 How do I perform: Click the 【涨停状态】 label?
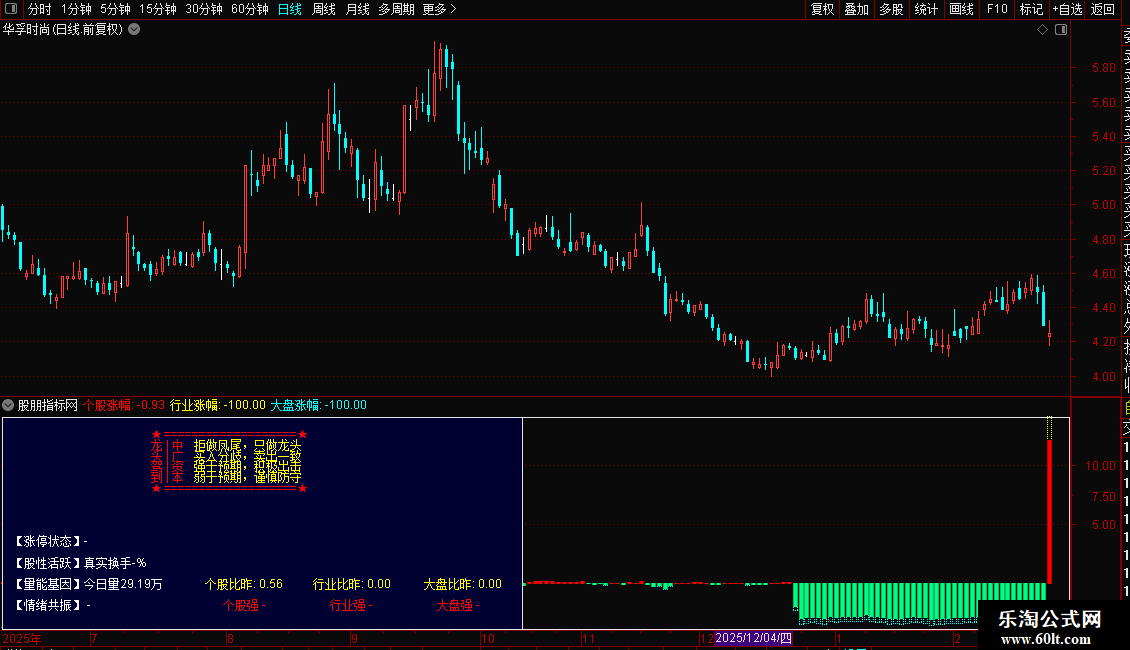tap(47, 541)
